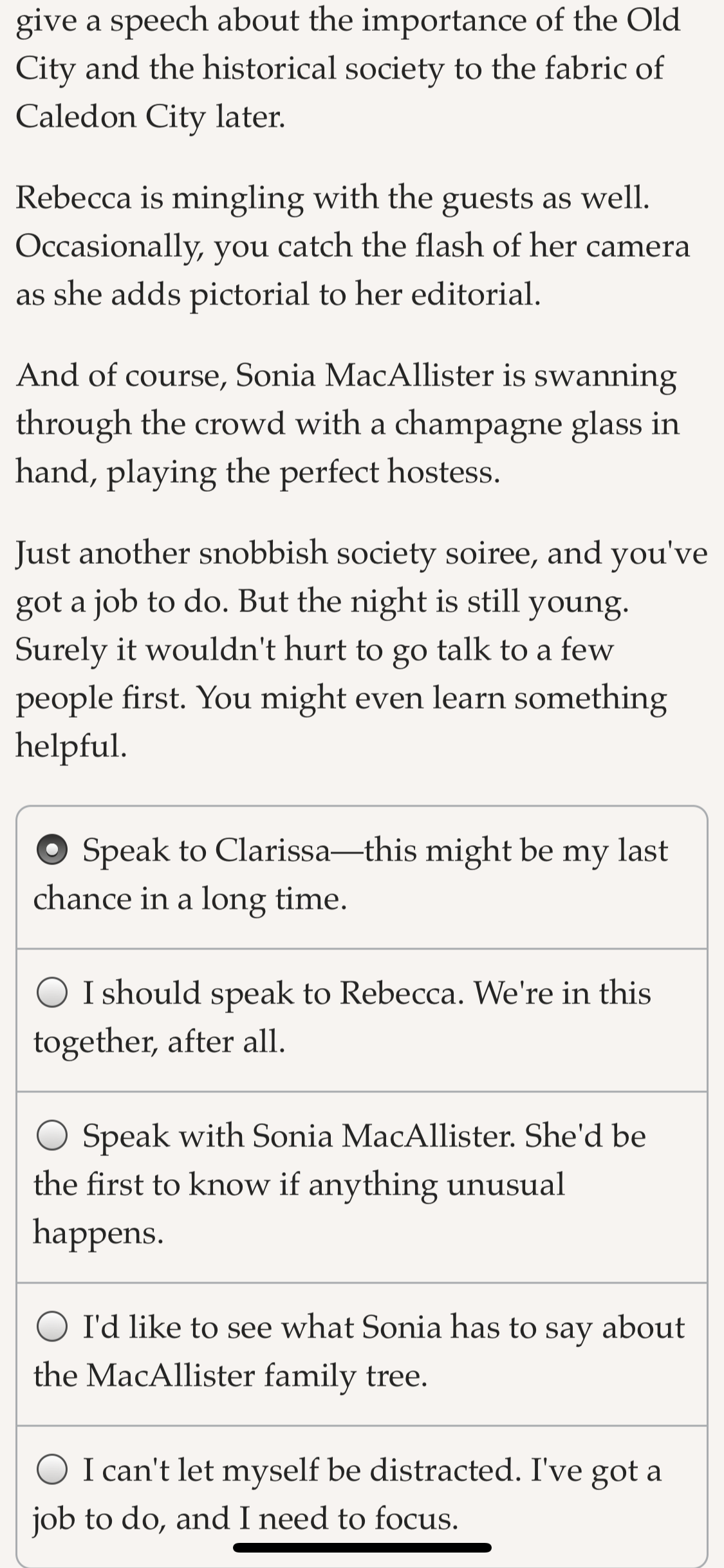The width and height of the screenshot is (724, 1568).
Task: Select the radio button for speaking to Rebecca
Action: point(52,992)
